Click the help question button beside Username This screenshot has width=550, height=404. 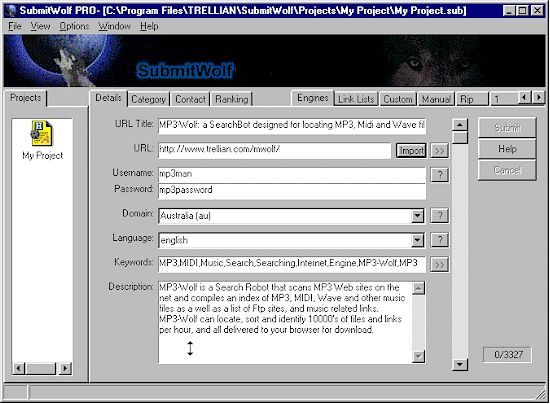[440, 174]
